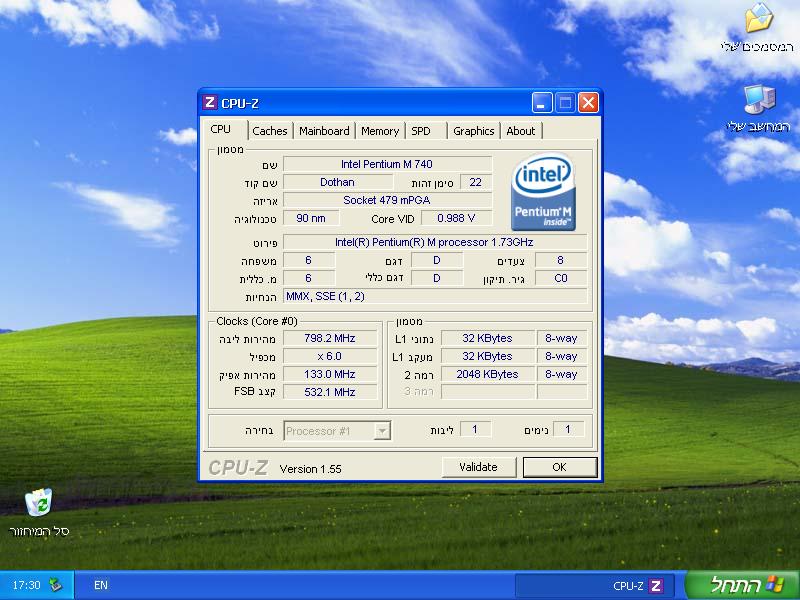
Task: Click the 532.1 MHz FSB value
Action: point(330,392)
